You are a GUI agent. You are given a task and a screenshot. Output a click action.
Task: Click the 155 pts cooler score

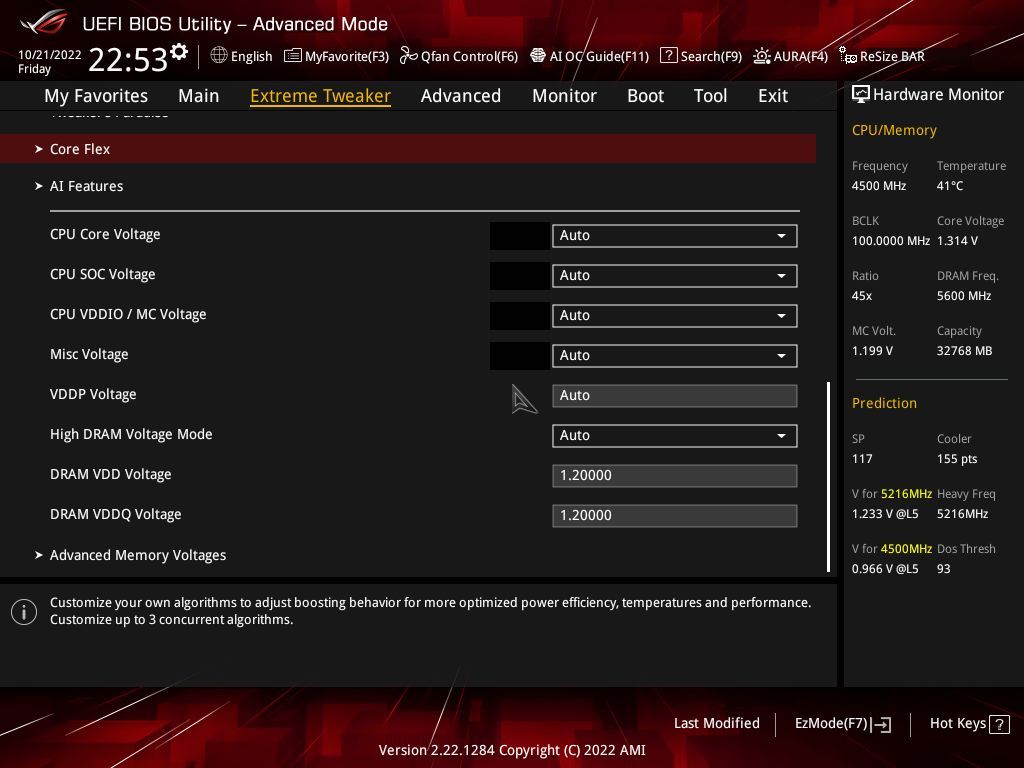click(x=957, y=459)
